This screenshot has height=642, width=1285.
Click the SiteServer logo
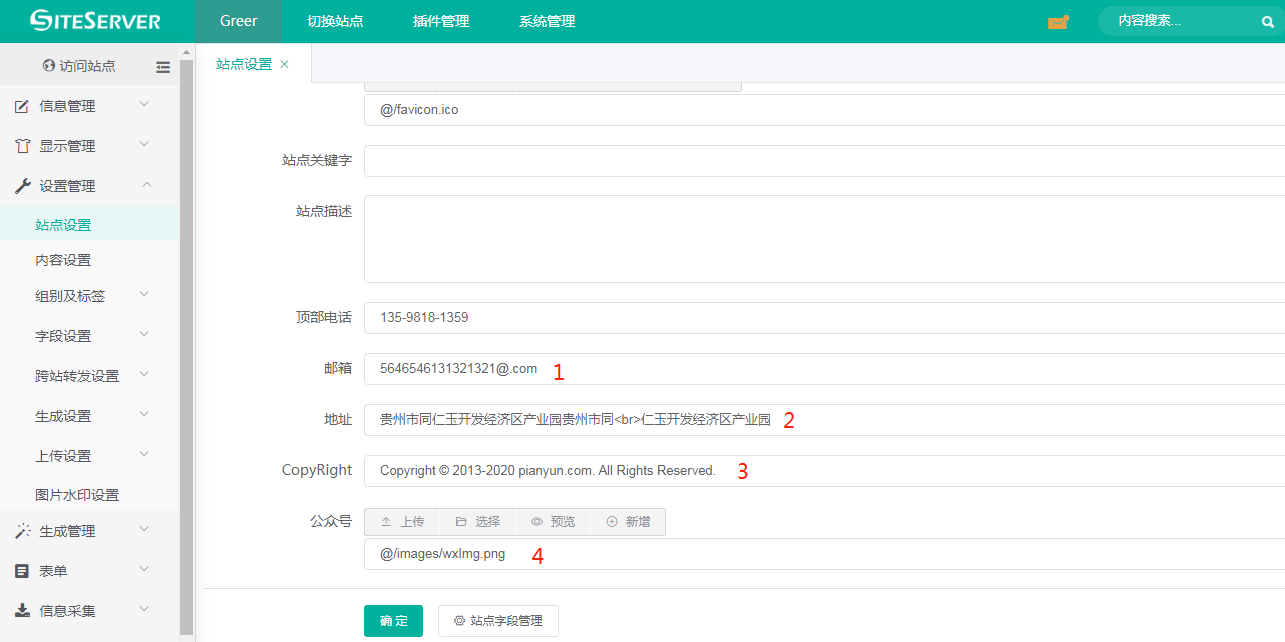tap(95, 21)
